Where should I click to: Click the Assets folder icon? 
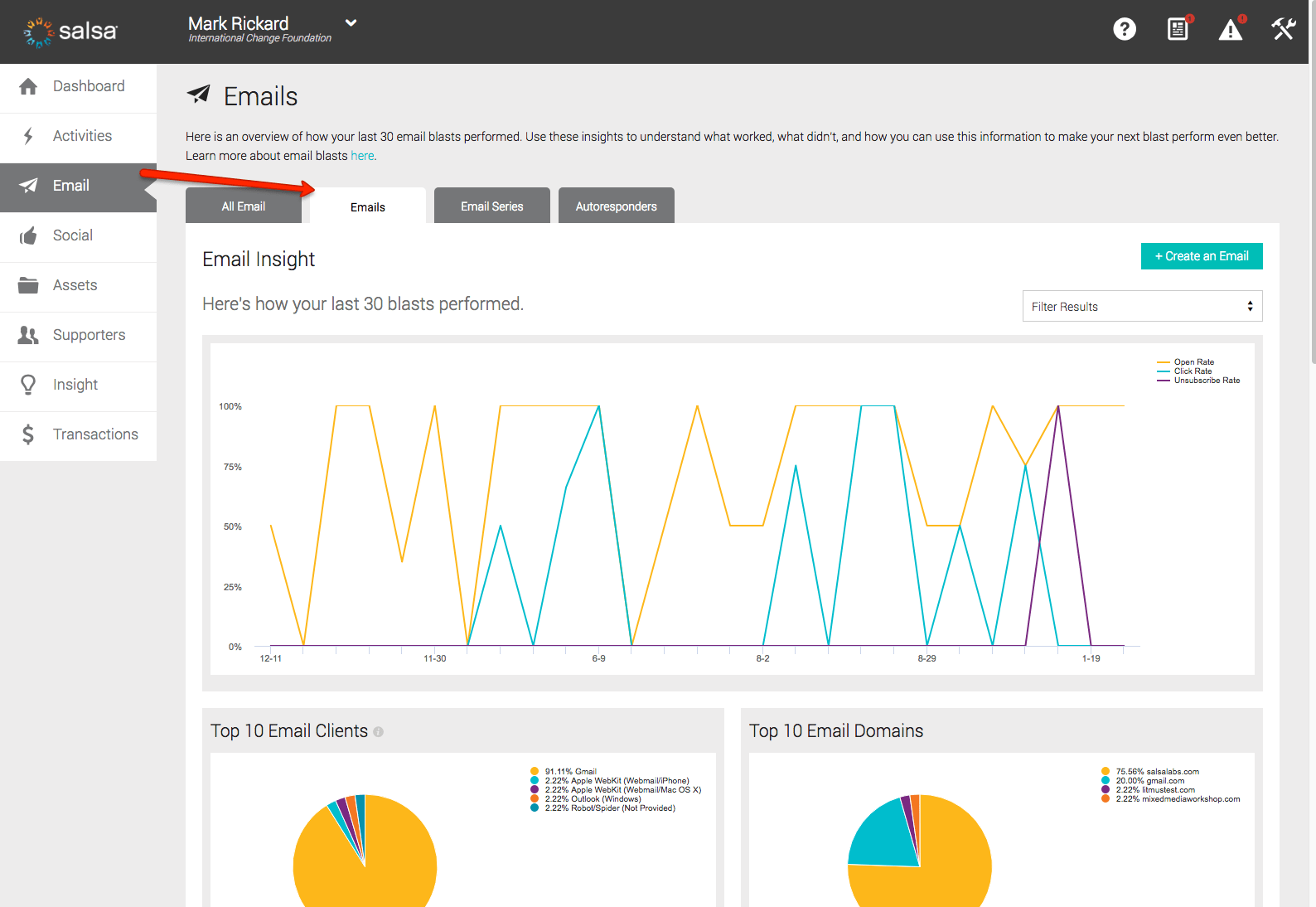tap(28, 285)
